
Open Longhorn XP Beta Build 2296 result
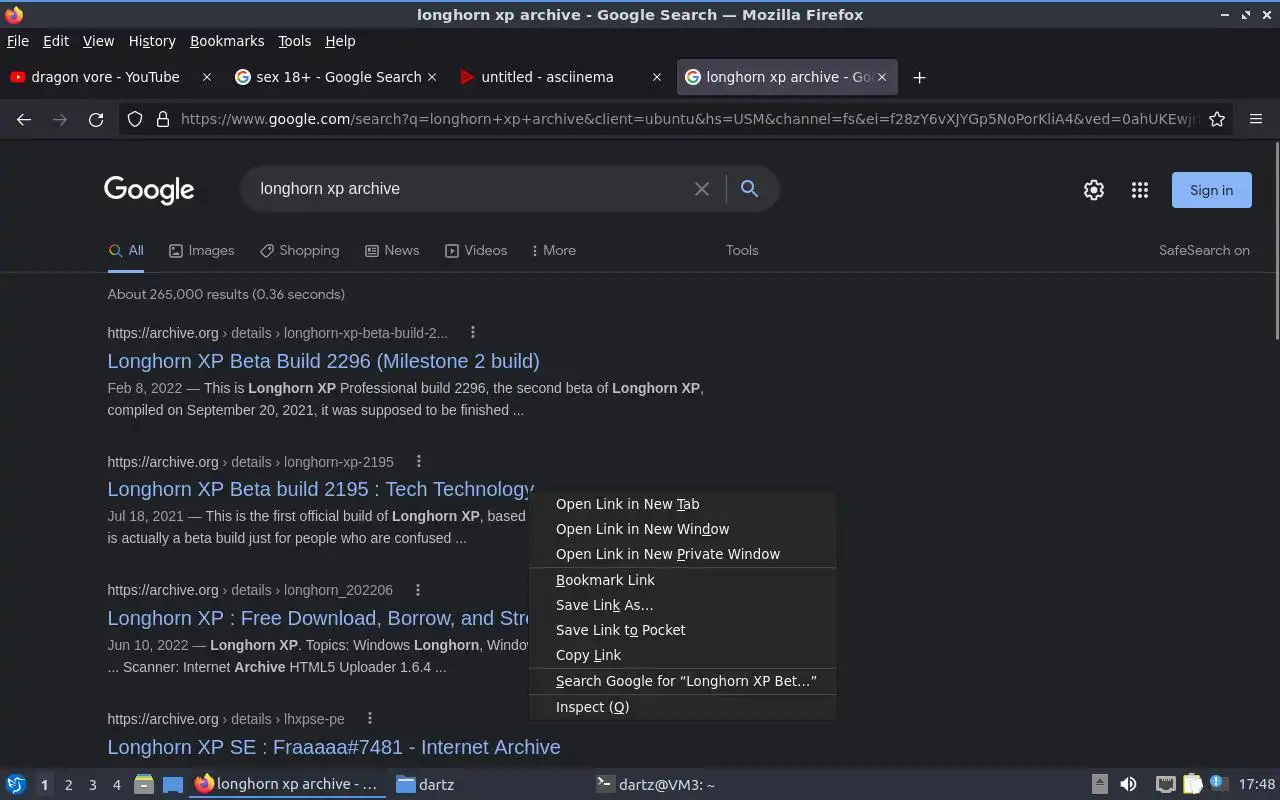(x=323, y=361)
